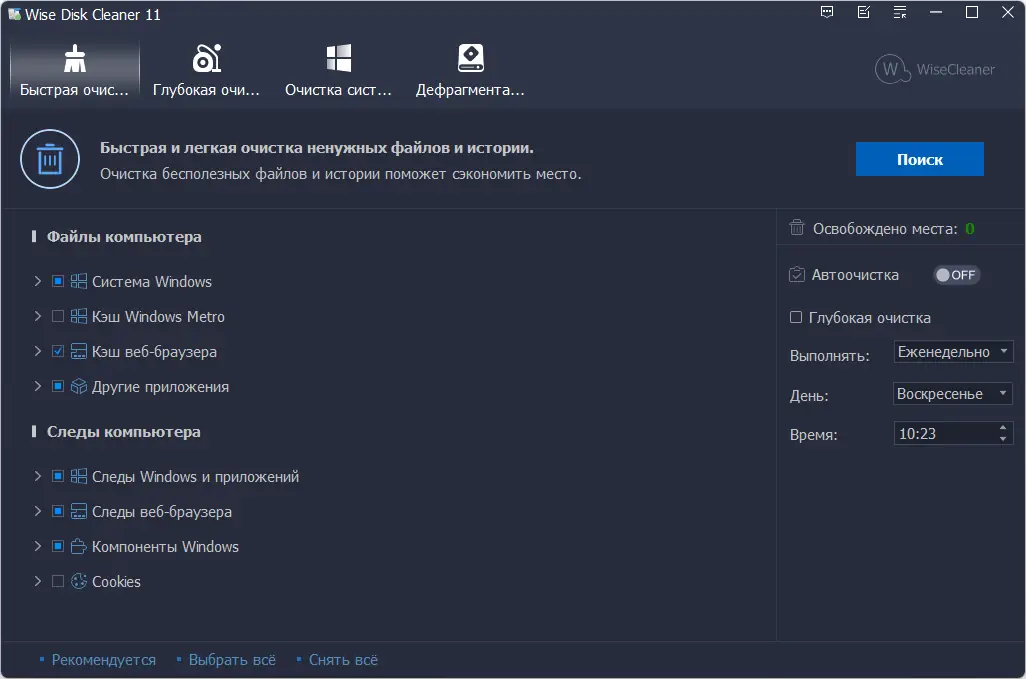
Task: Click the trash icon beside Освобождено места
Action: (x=796, y=228)
